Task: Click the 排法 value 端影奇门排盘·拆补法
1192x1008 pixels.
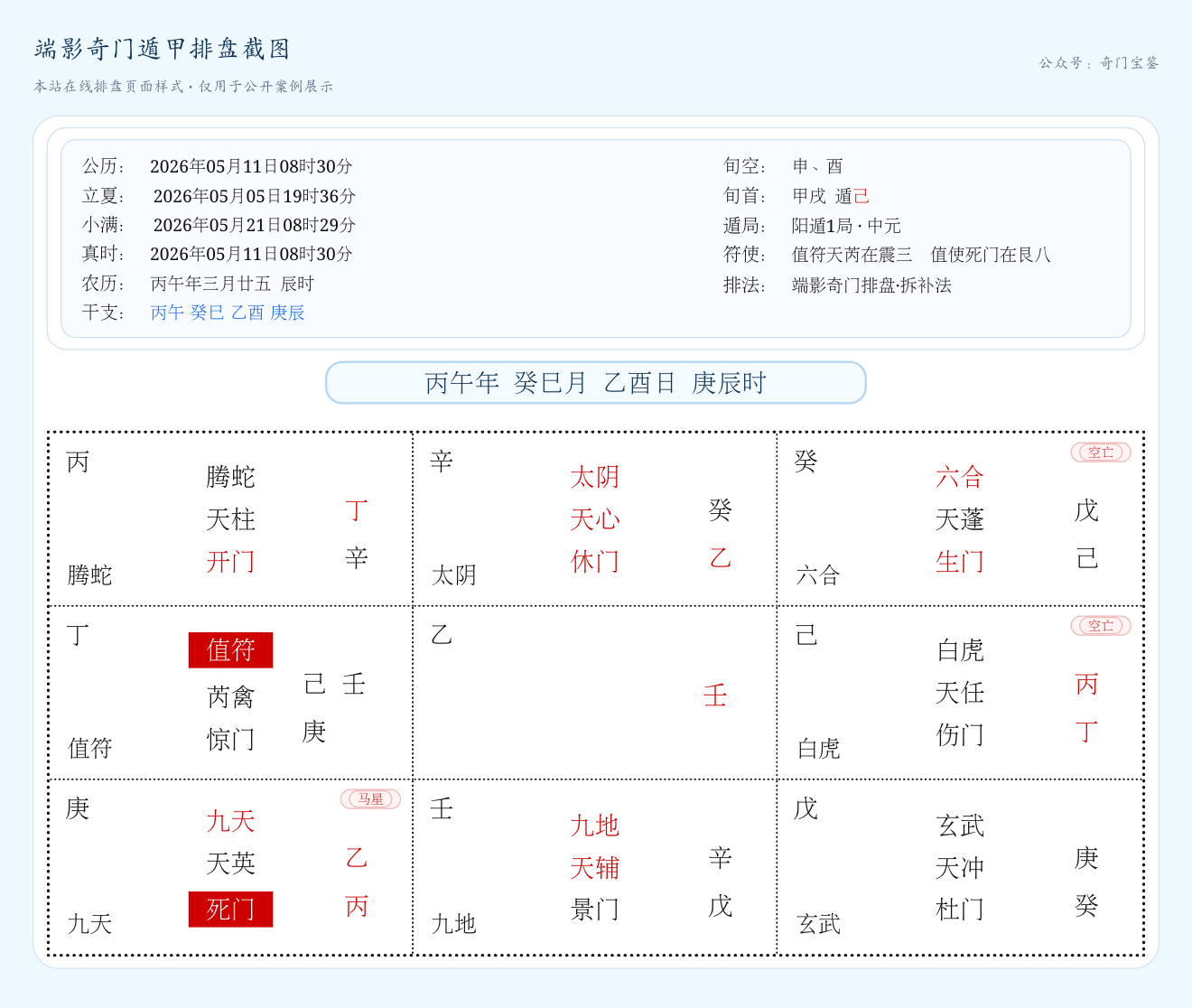Action: tap(871, 285)
